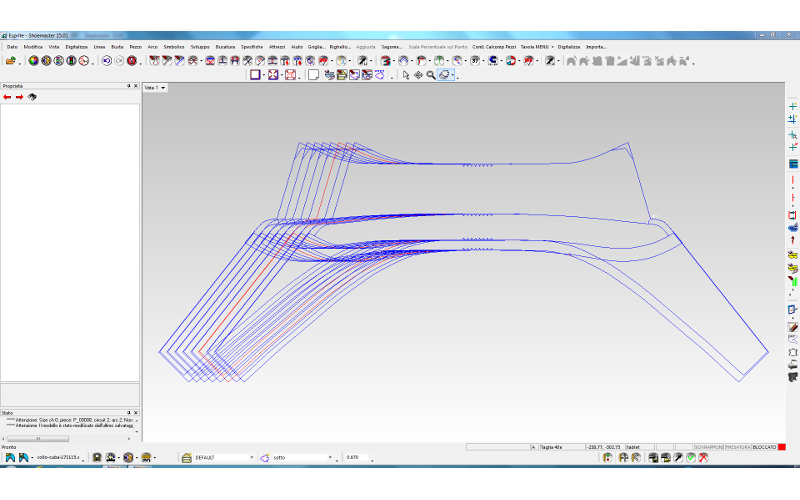800x500 pixels.
Task: Click the open folder icon
Action: click(10, 61)
